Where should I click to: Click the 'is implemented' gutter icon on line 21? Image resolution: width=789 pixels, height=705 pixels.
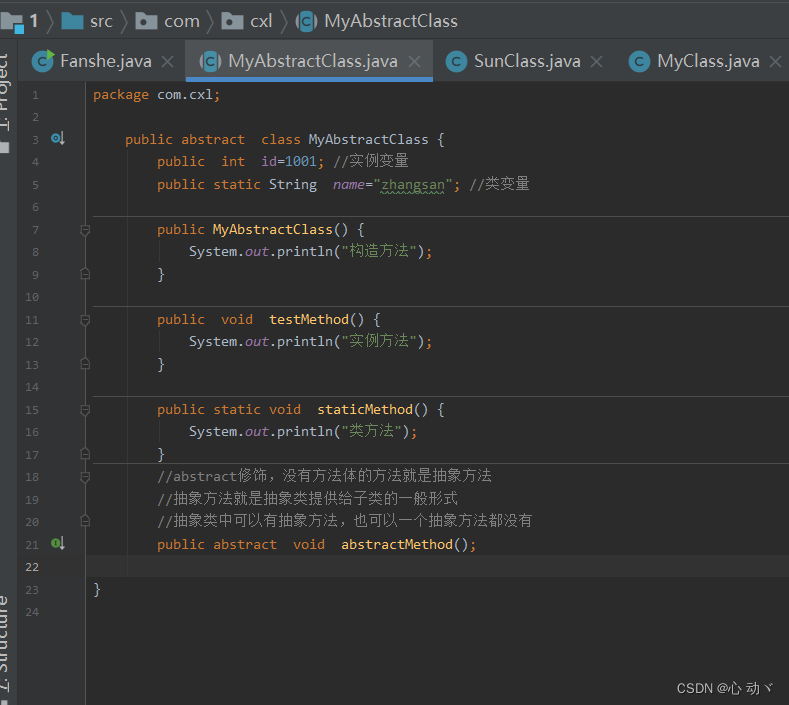click(58, 543)
